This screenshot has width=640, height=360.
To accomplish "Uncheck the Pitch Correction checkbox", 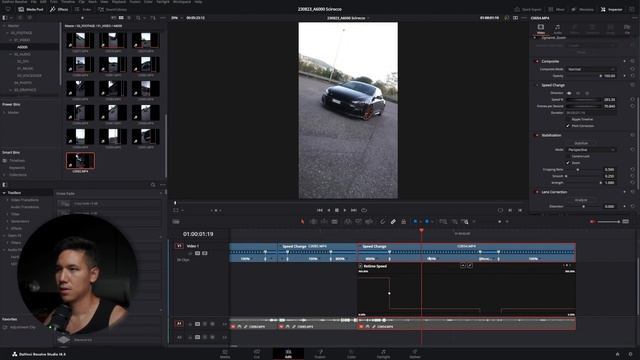I will click(x=568, y=126).
